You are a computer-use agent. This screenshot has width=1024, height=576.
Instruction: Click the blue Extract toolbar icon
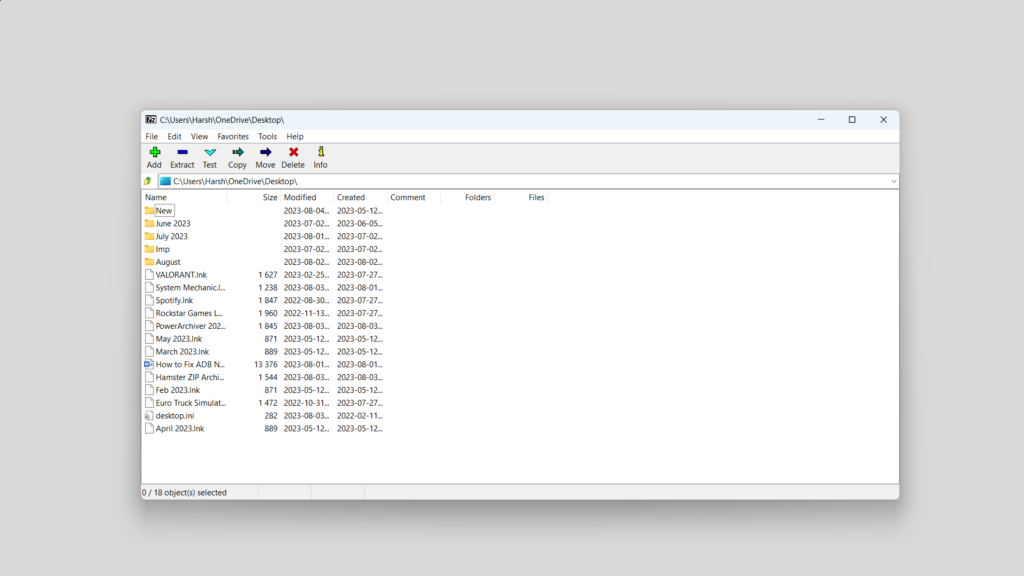[182, 153]
